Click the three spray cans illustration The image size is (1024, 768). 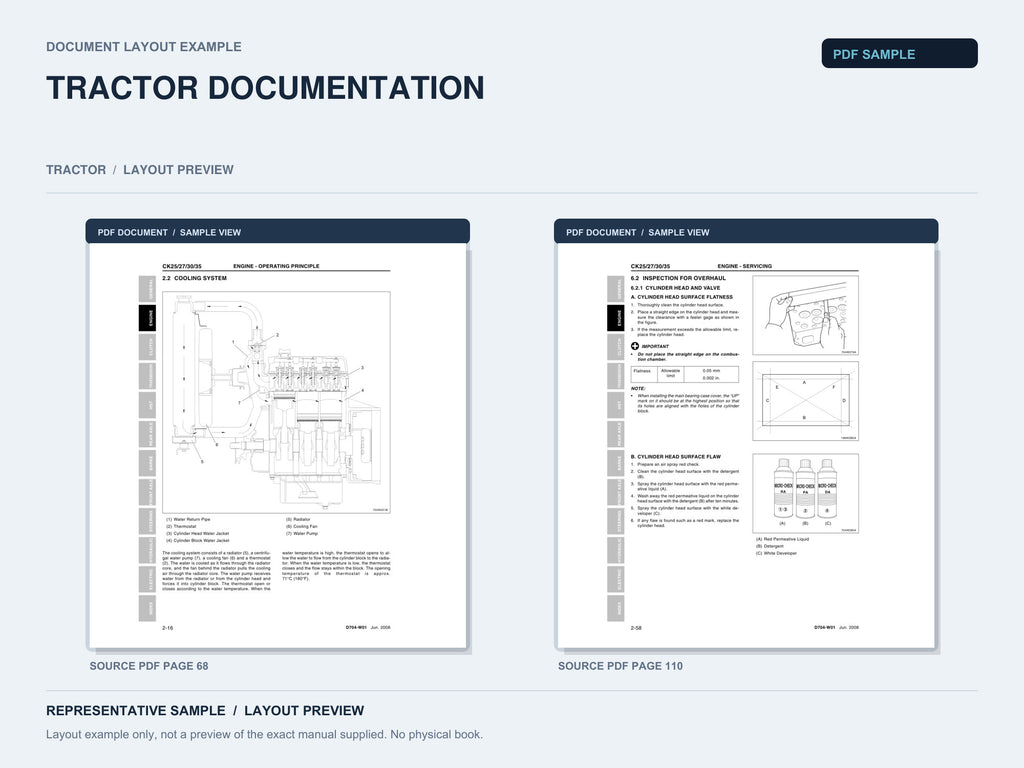pyautogui.click(x=805, y=493)
